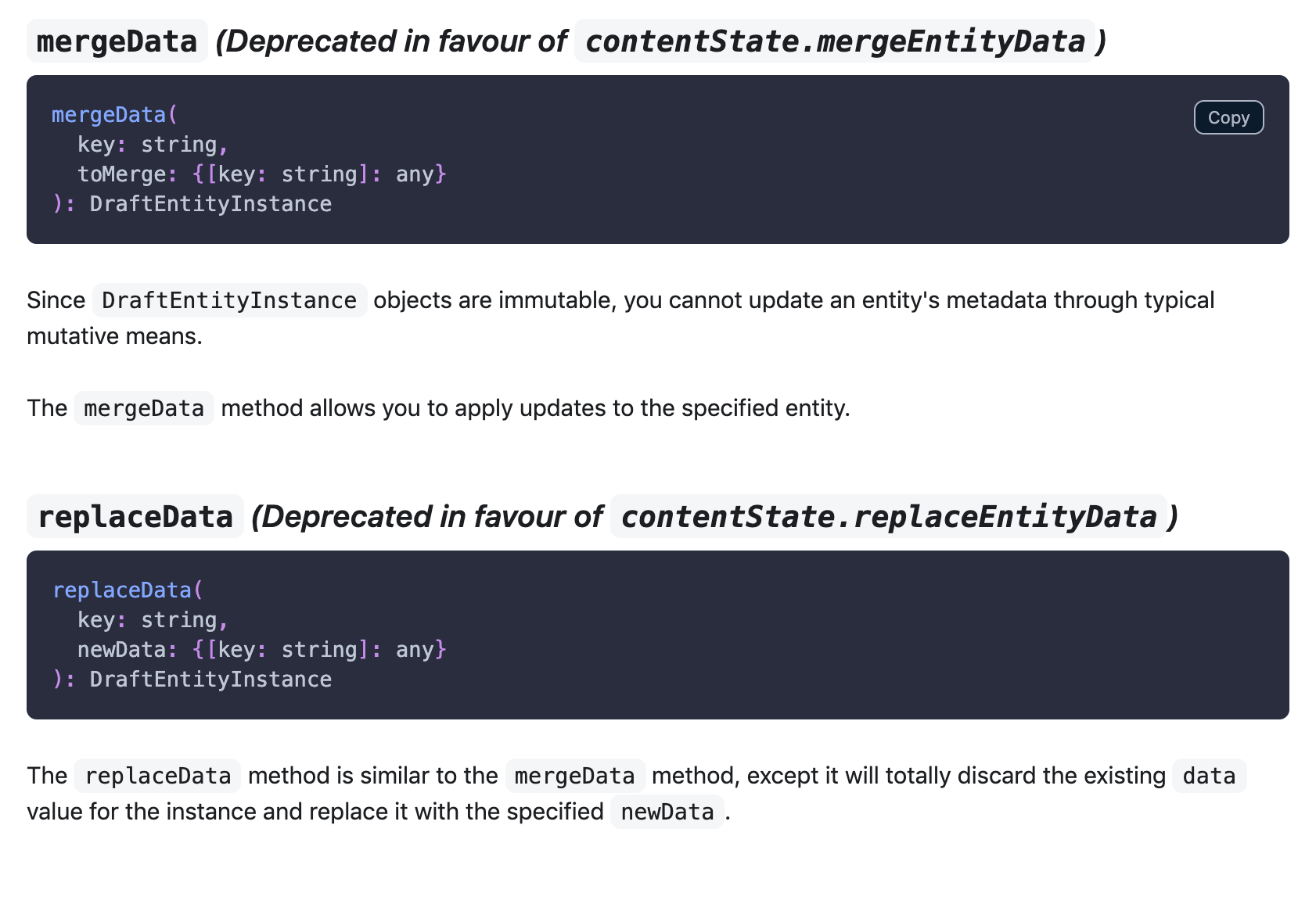Click the toMerge parameter line in code
1316x904 pixels.
261,174
